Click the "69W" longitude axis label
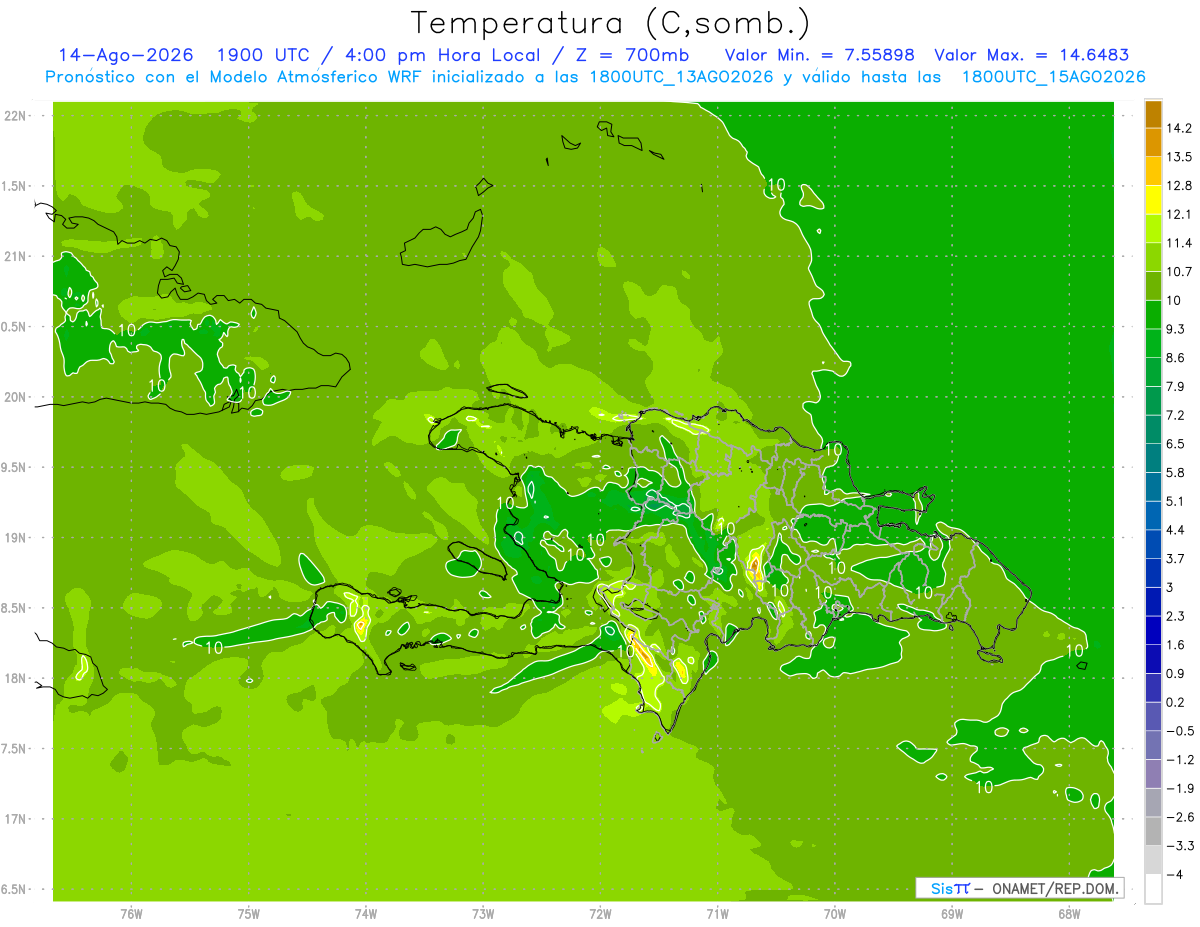The width and height of the screenshot is (1200, 927). click(x=952, y=914)
